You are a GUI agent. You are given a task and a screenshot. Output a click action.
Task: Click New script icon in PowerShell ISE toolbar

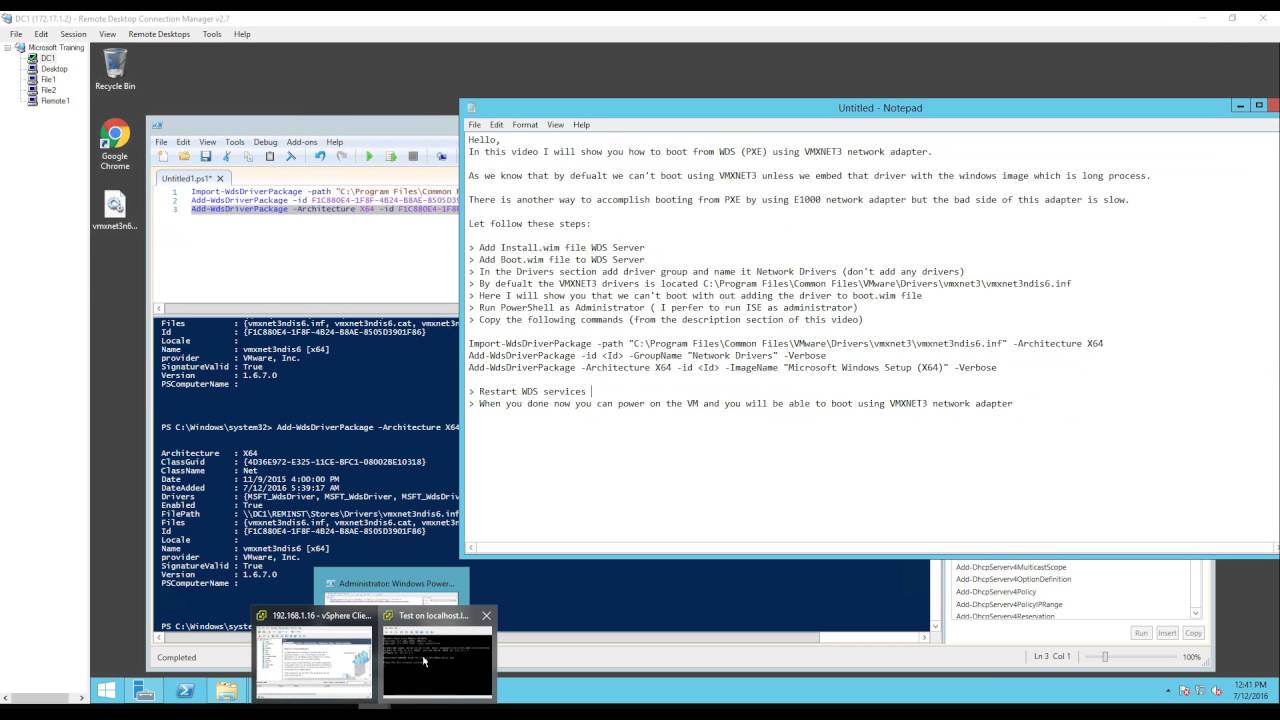[163, 157]
